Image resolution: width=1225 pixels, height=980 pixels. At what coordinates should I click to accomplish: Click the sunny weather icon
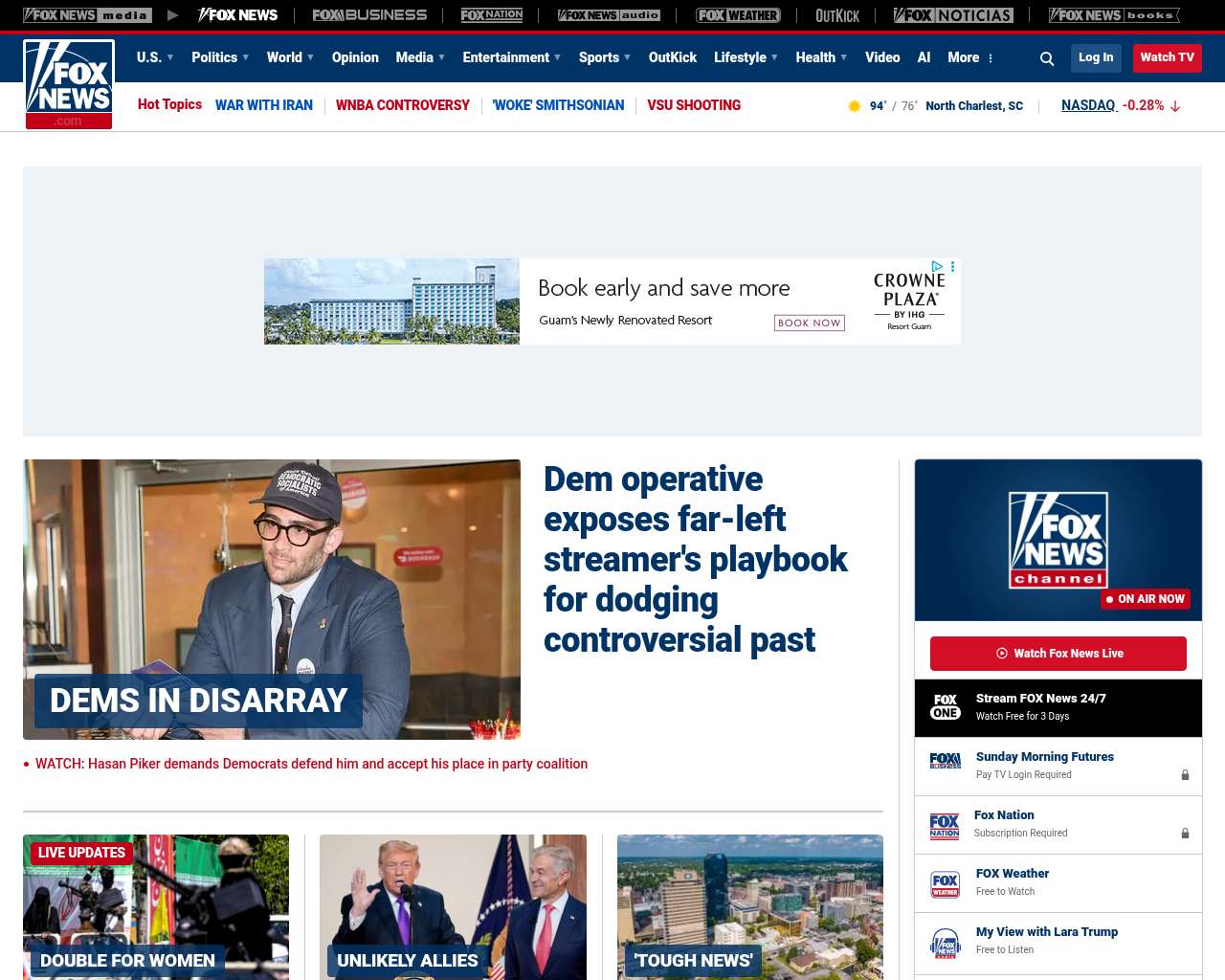click(x=855, y=106)
